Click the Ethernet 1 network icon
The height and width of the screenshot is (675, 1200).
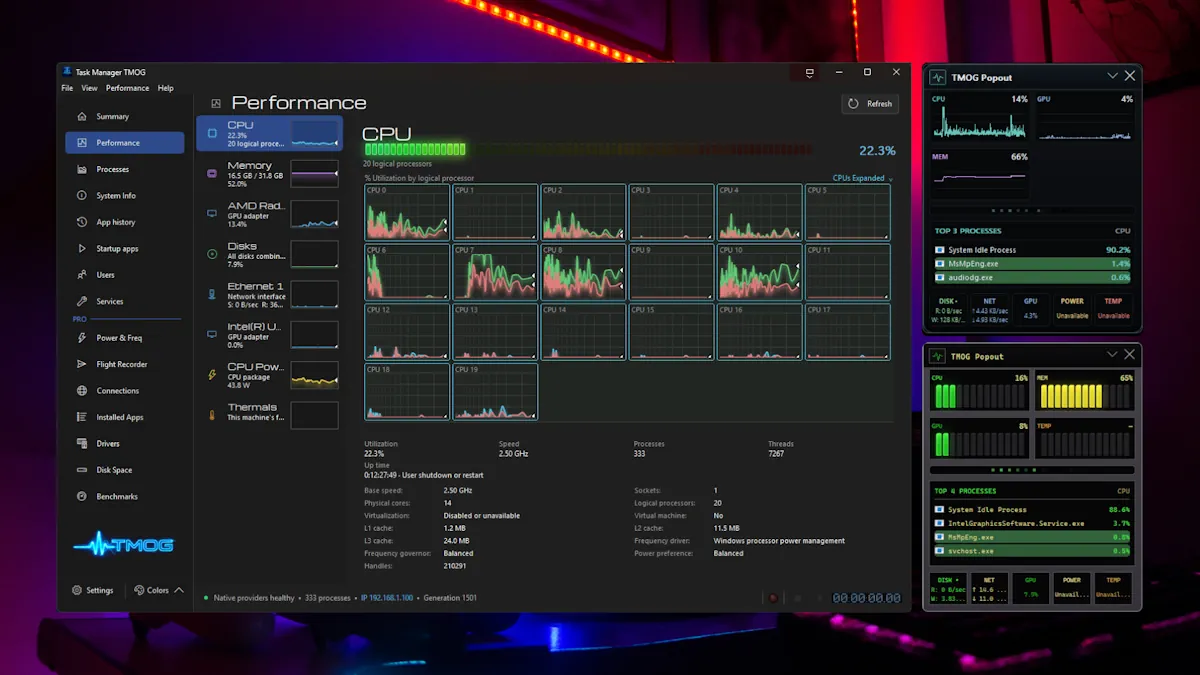click(212, 294)
